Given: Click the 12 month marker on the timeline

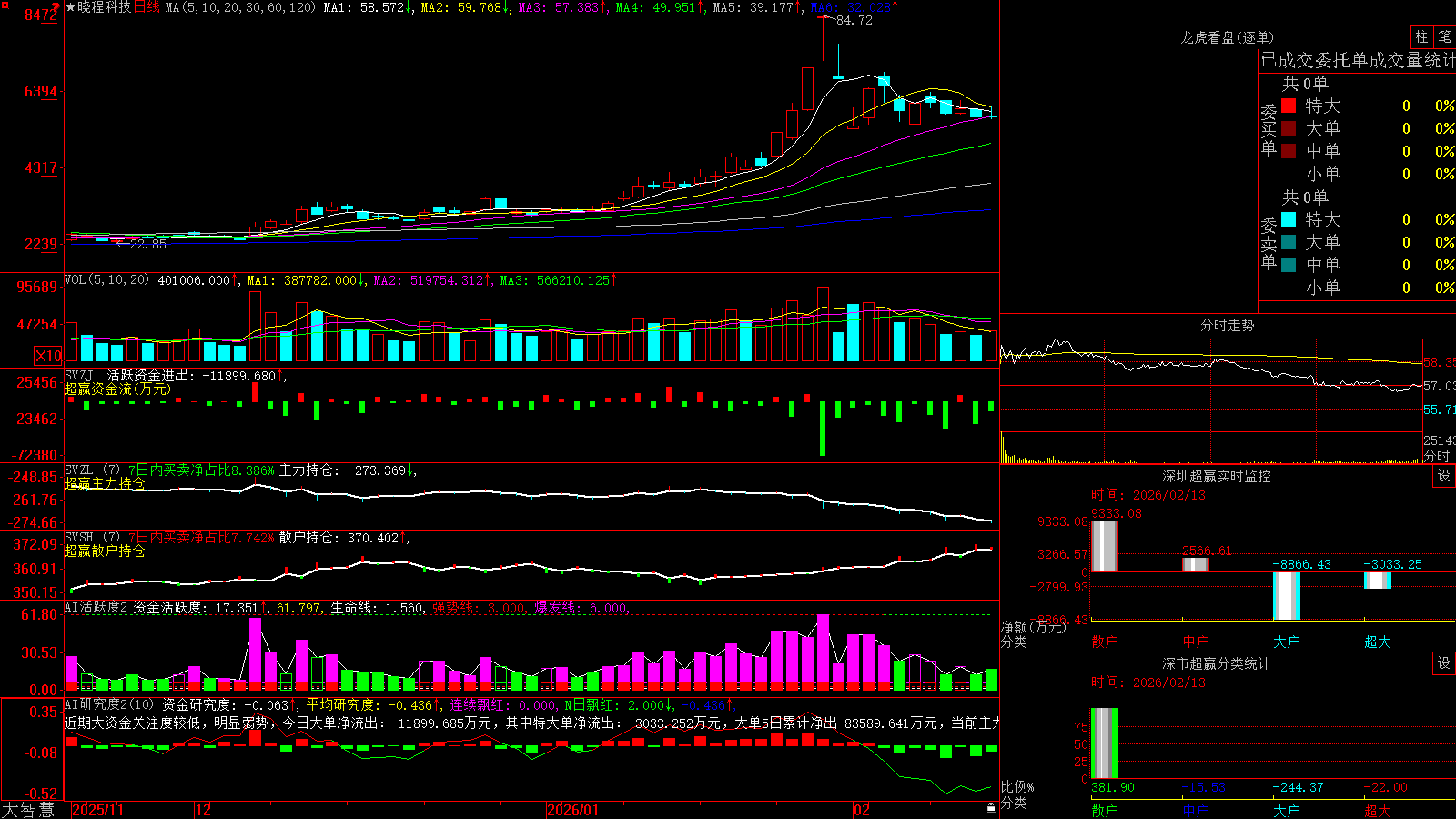Looking at the screenshot, I should (204, 810).
